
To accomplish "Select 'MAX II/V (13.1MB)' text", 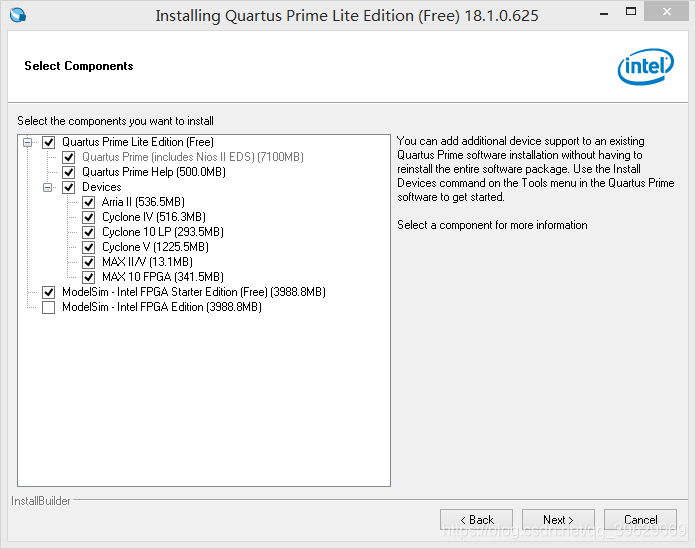I will pyautogui.click(x=147, y=262).
